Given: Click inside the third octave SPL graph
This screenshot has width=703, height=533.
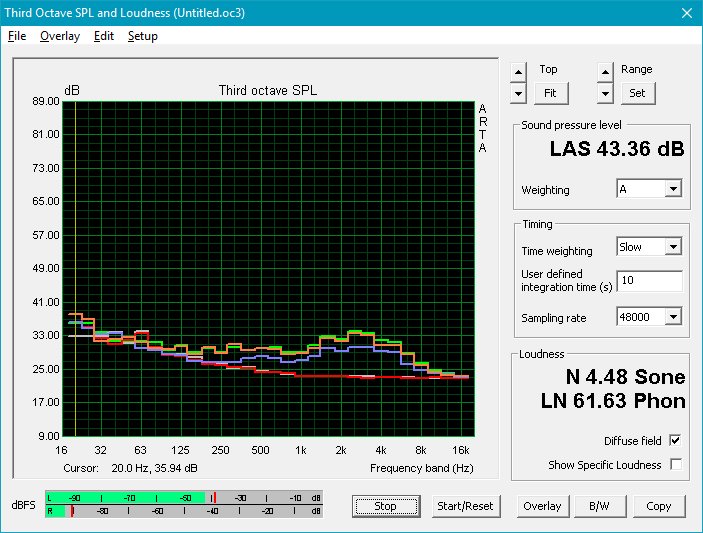Looking at the screenshot, I should 268,269.
